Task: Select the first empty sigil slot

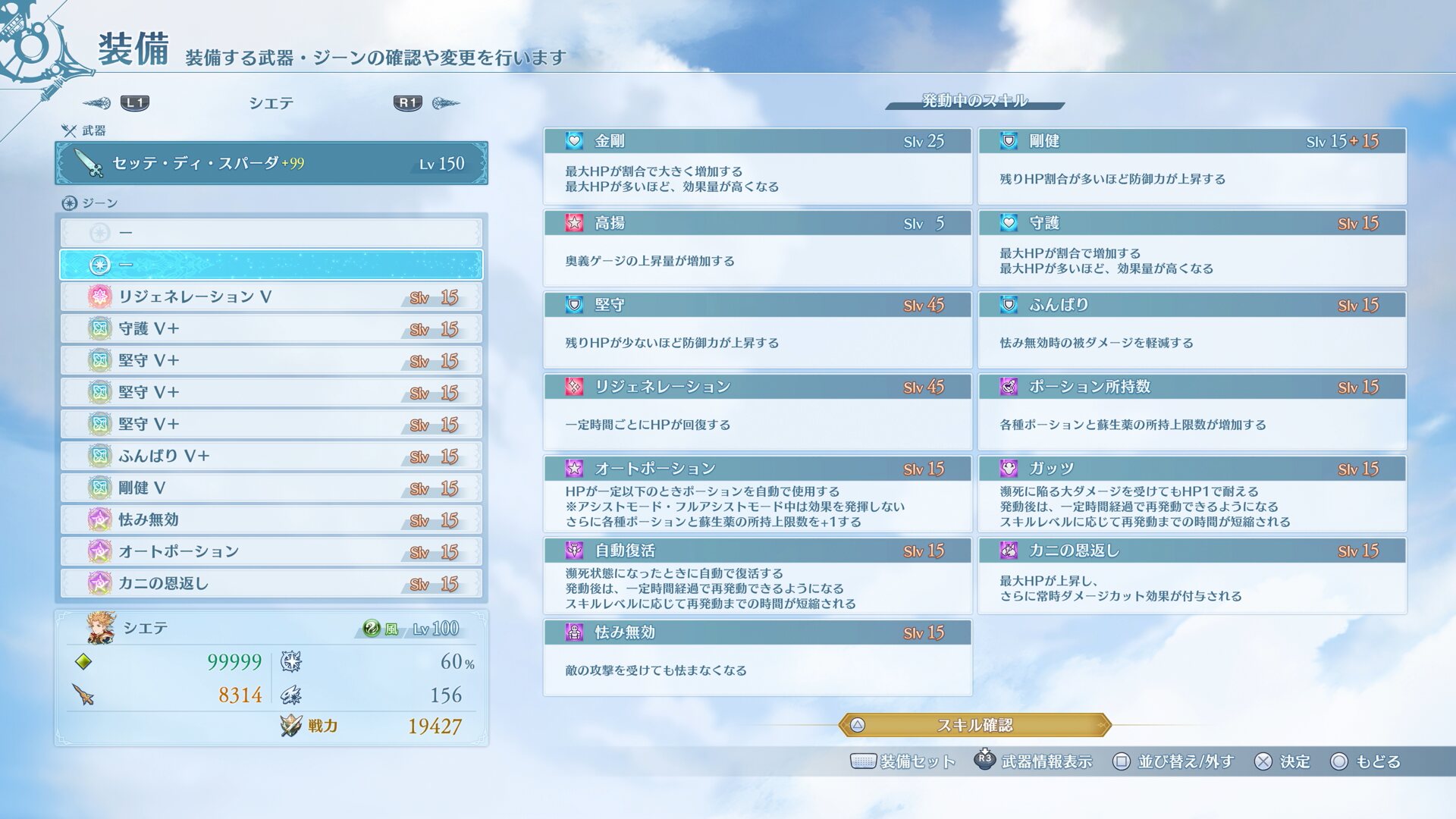Action: [x=271, y=233]
